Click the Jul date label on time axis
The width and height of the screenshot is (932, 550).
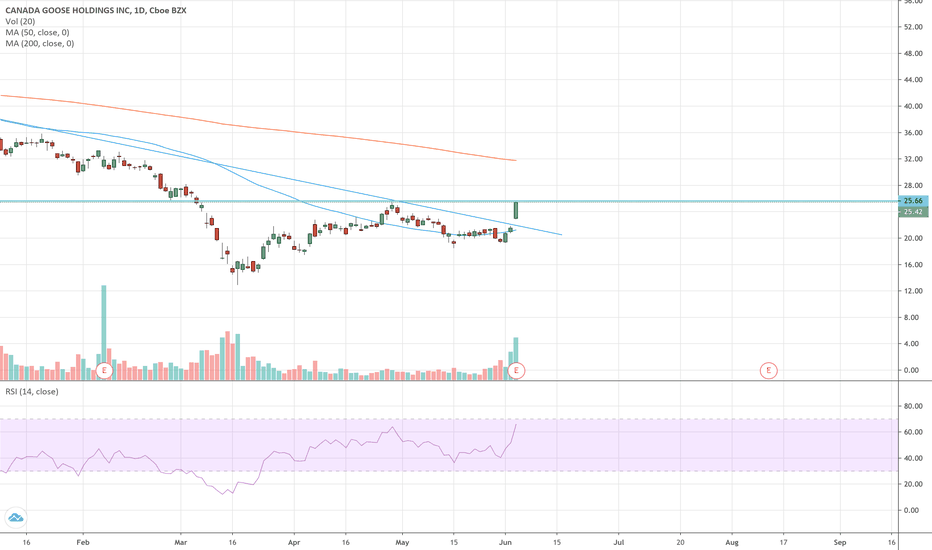click(619, 542)
